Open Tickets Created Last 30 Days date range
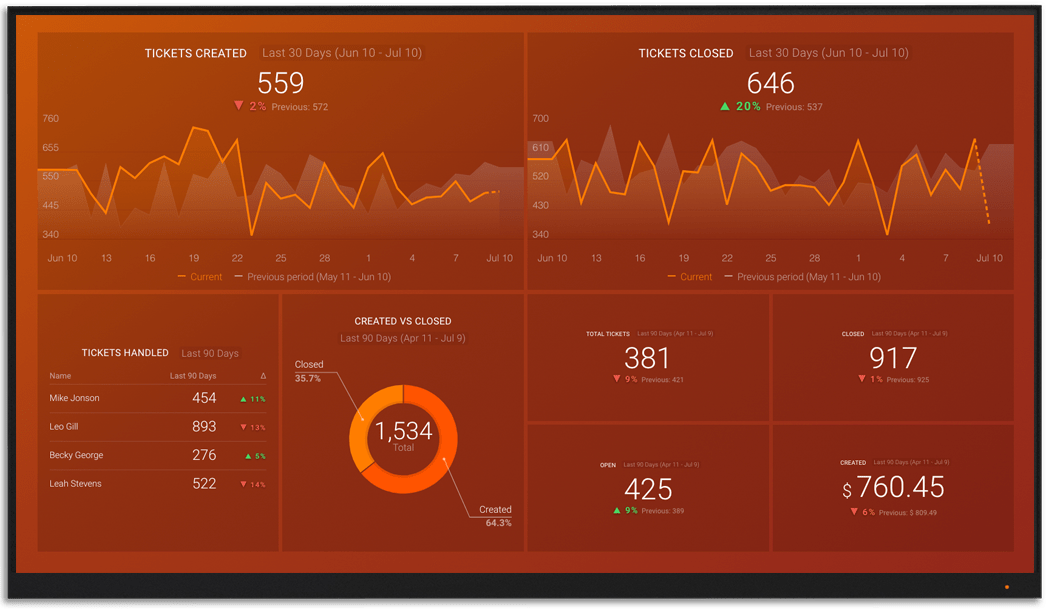The height and width of the screenshot is (609, 1052). pos(342,53)
